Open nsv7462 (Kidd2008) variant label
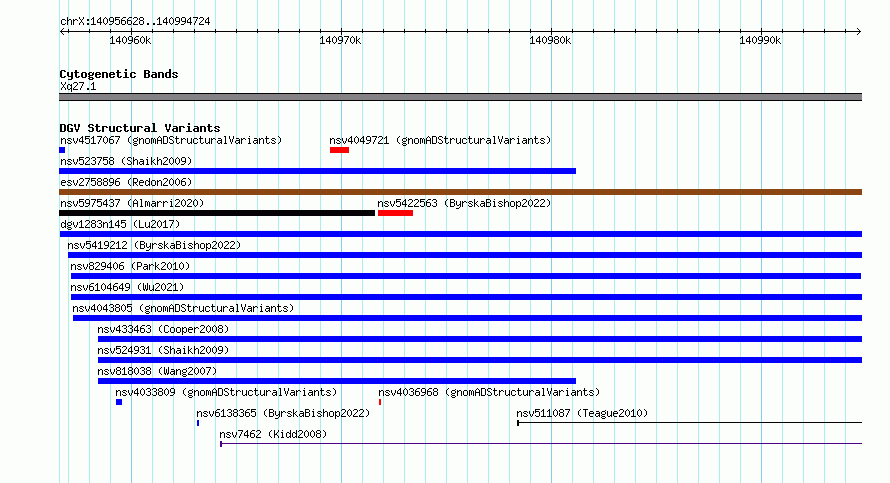Viewport: 890px width, 483px height. pos(273,434)
